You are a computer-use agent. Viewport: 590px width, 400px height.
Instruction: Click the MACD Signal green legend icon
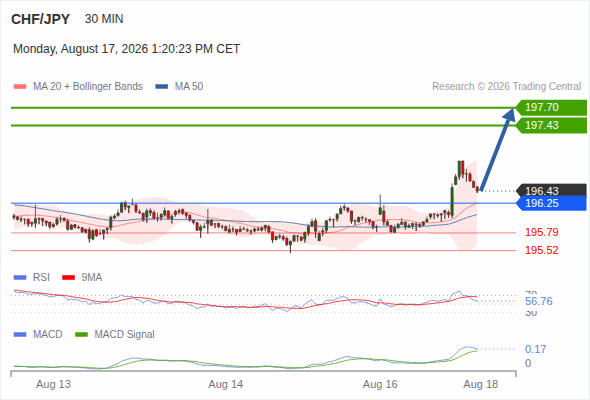tap(81, 335)
